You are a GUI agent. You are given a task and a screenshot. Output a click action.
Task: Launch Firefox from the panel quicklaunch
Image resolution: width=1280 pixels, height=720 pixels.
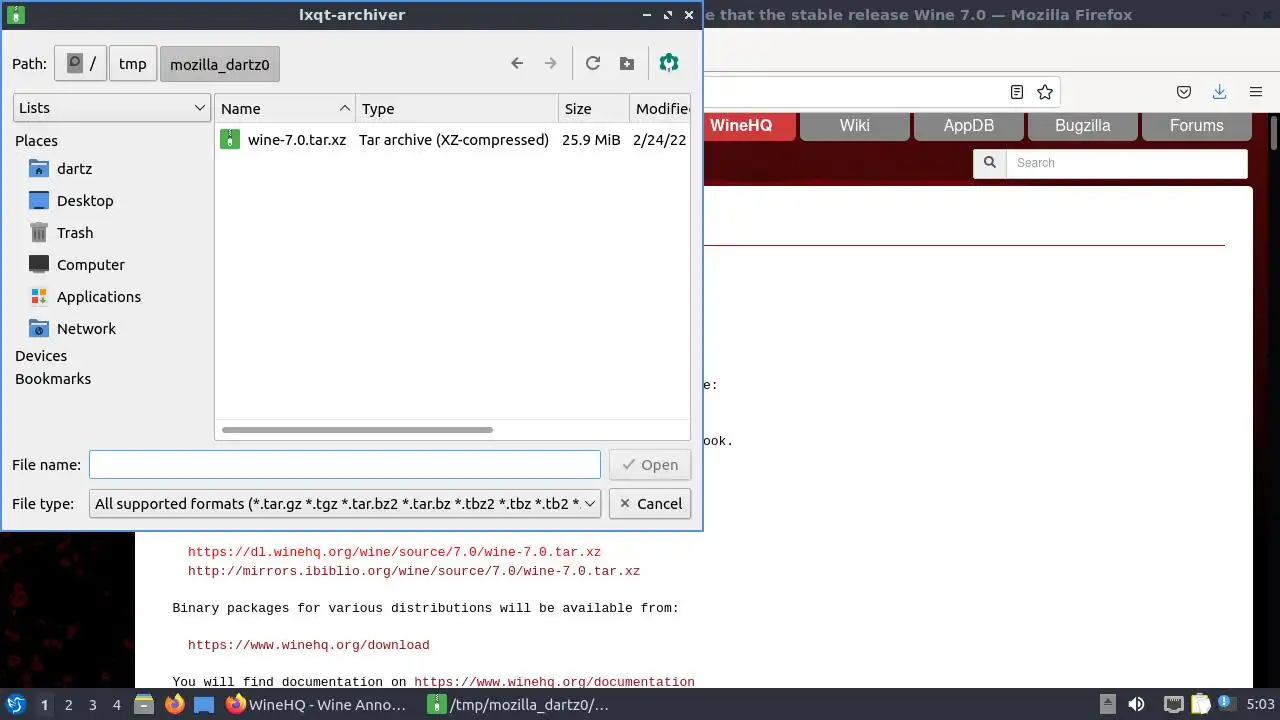point(174,705)
